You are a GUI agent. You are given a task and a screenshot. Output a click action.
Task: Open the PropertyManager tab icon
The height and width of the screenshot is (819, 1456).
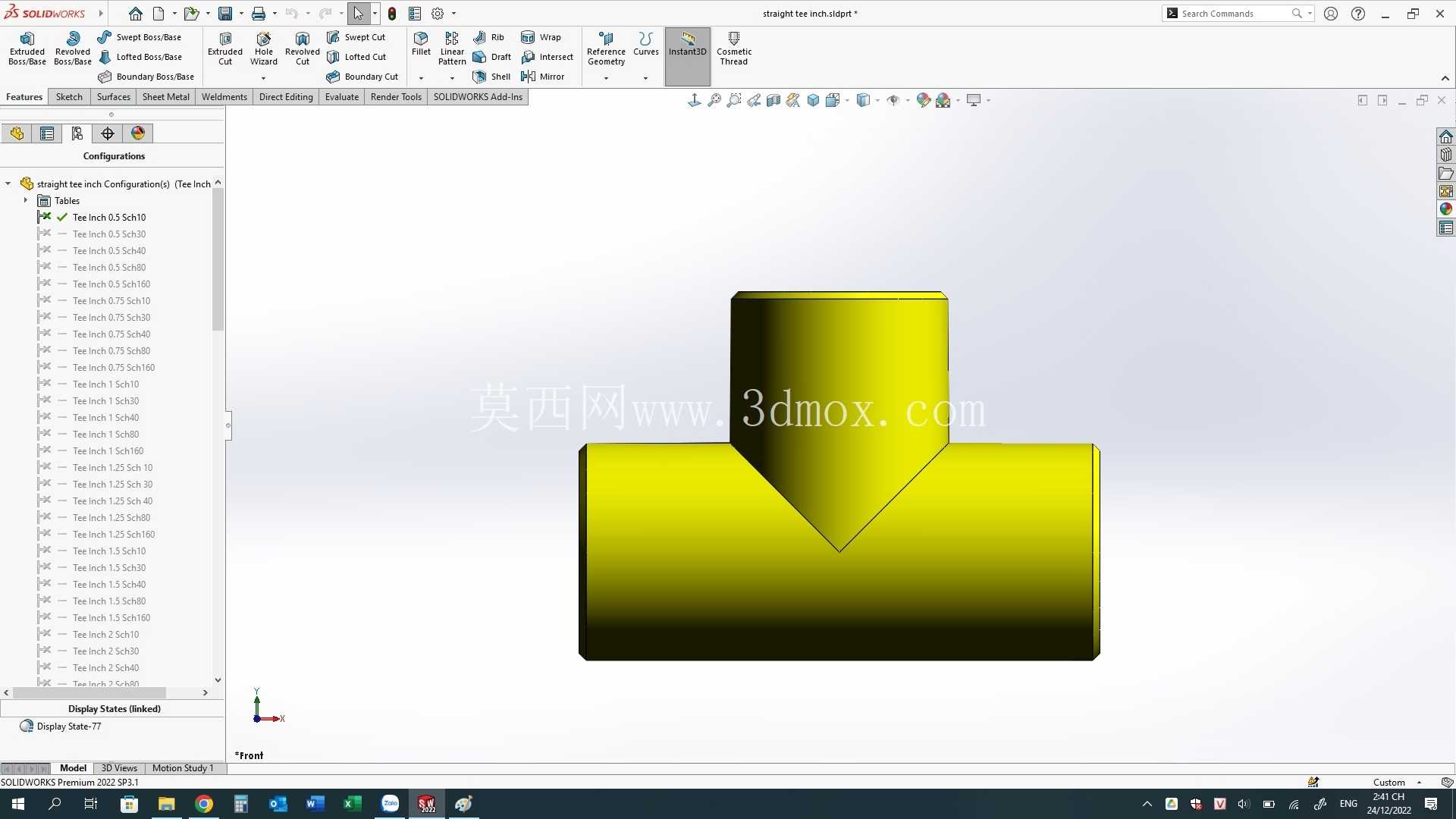coord(47,133)
